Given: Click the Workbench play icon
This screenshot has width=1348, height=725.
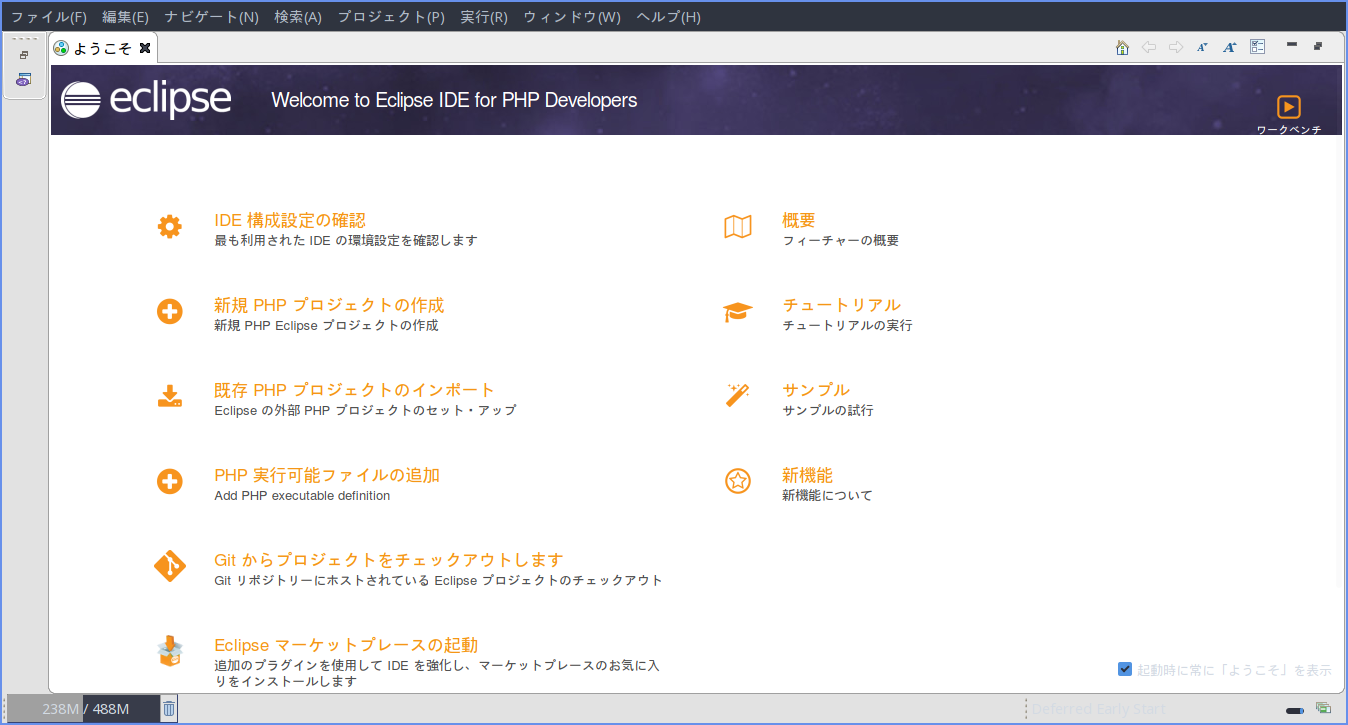Looking at the screenshot, I should coord(1289,106).
